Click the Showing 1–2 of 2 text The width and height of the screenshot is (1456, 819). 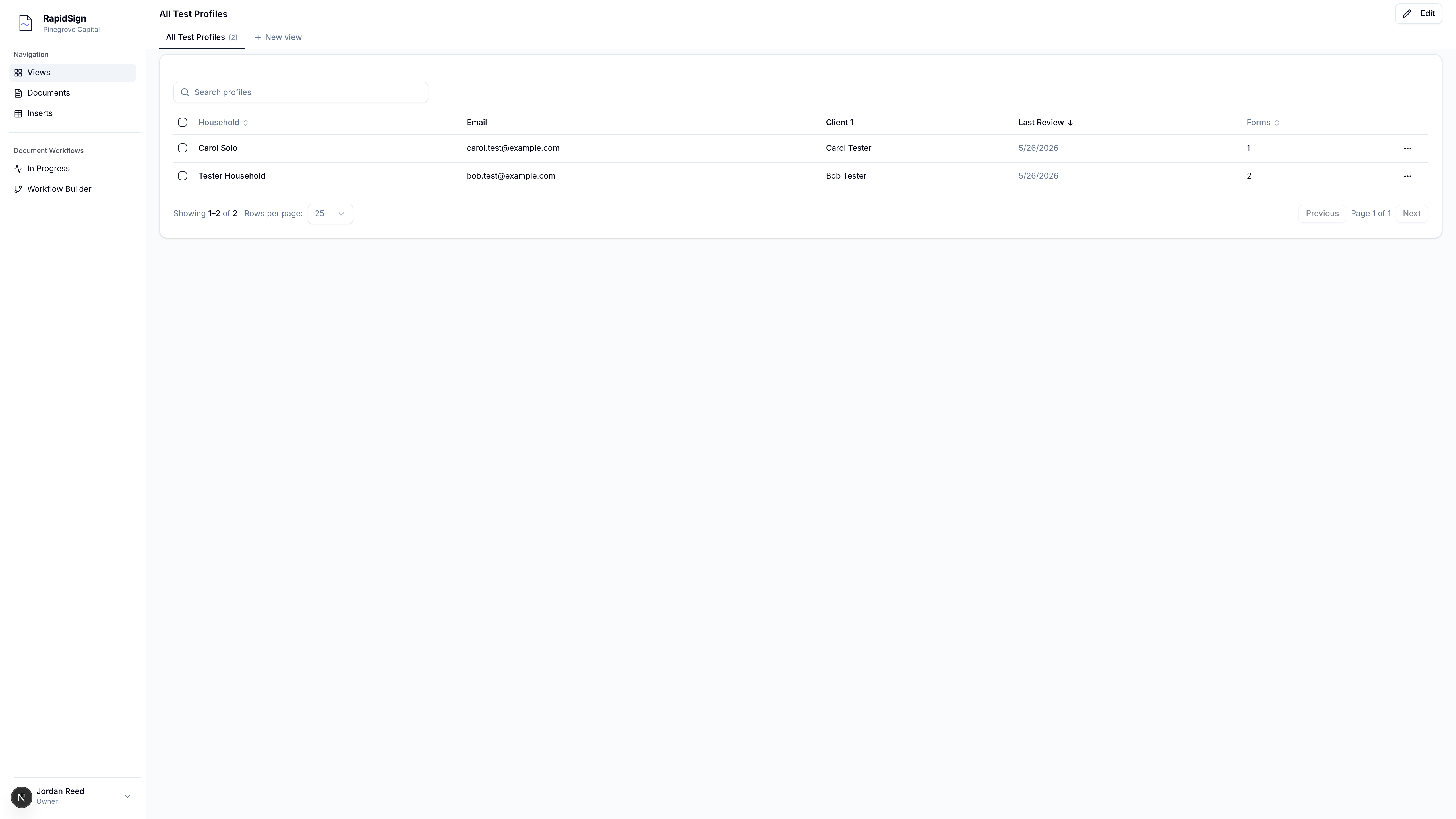[x=205, y=214]
